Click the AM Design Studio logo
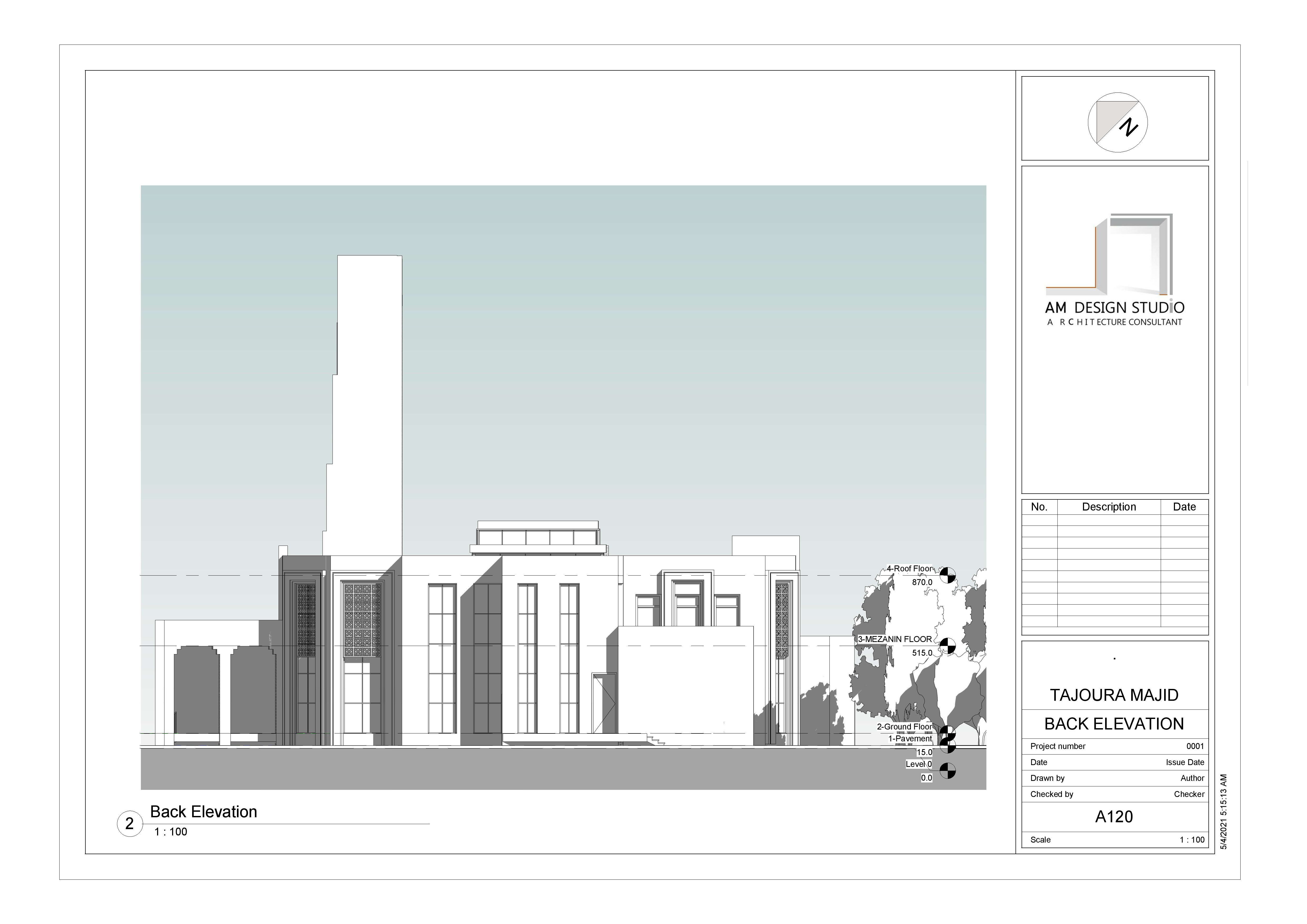Screen dimensions: 1307x924 pyautogui.click(x=1114, y=268)
